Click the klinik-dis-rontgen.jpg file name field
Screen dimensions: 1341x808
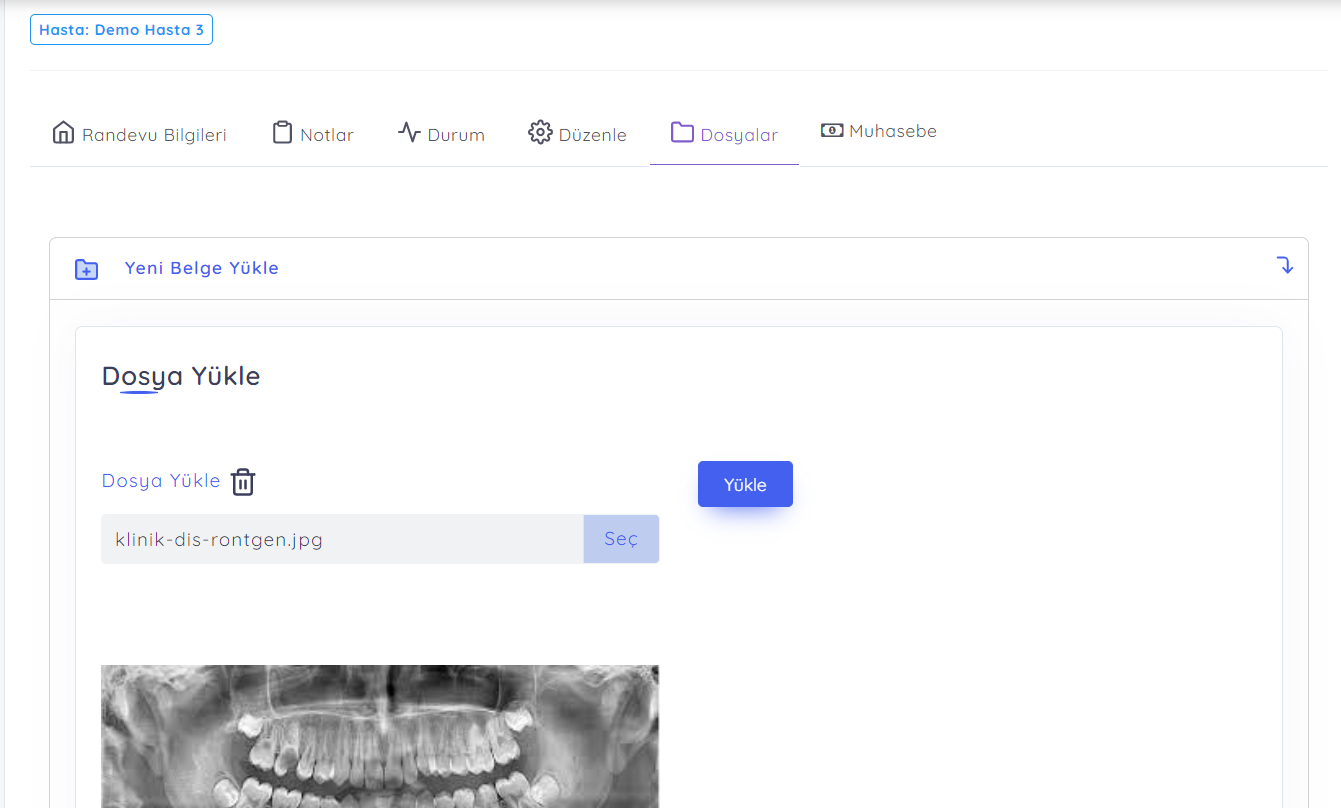[x=342, y=539]
